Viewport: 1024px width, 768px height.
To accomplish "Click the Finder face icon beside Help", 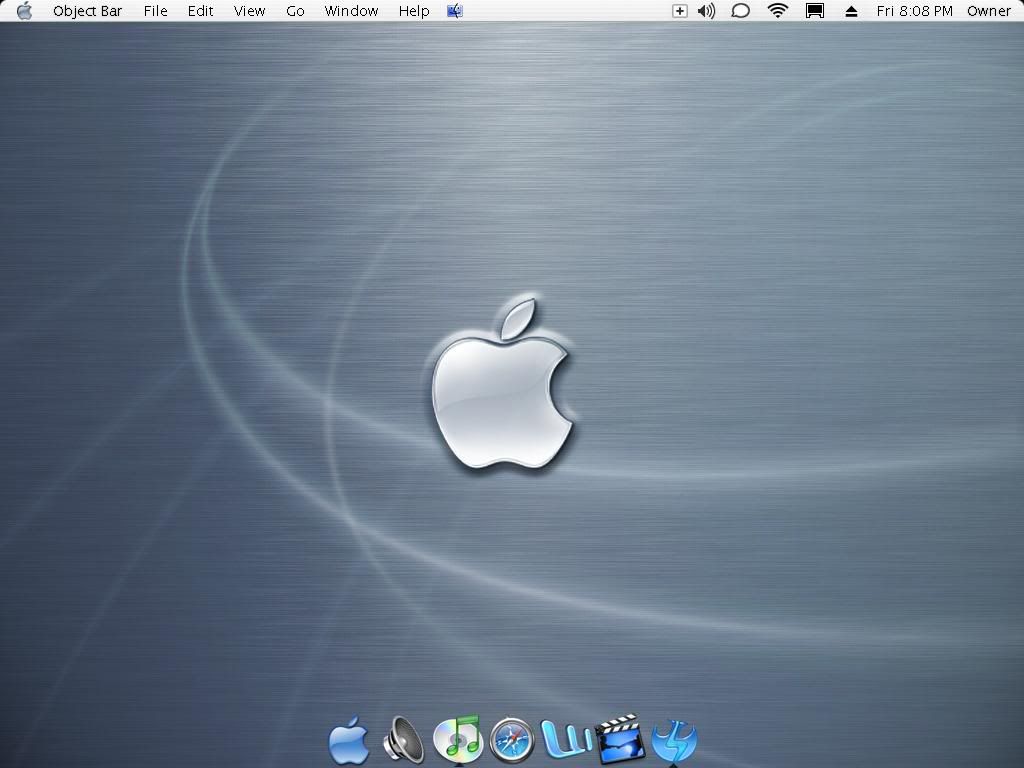I will coord(455,10).
